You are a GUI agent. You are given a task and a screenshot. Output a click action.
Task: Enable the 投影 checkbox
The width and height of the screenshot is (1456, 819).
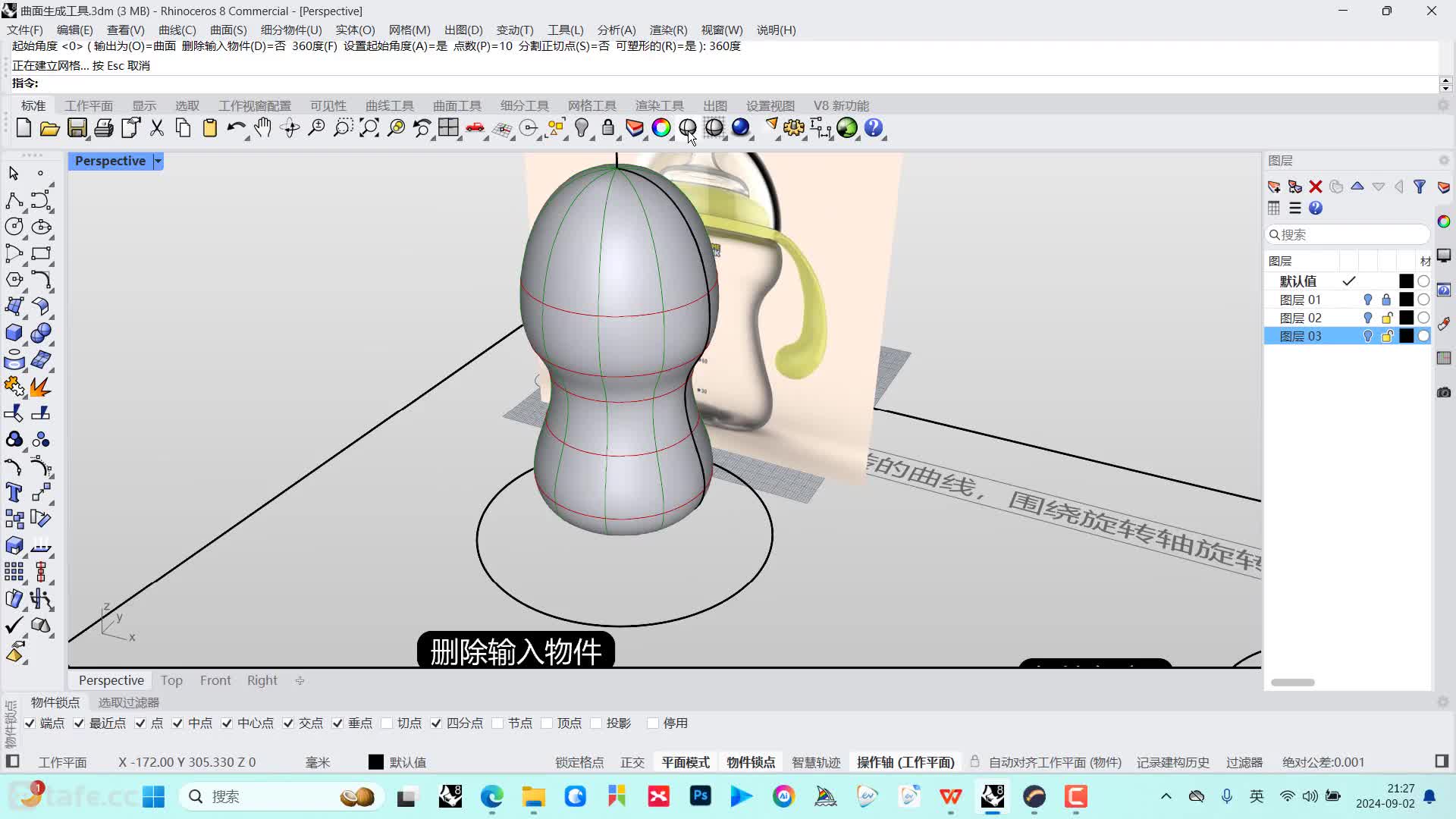596,723
